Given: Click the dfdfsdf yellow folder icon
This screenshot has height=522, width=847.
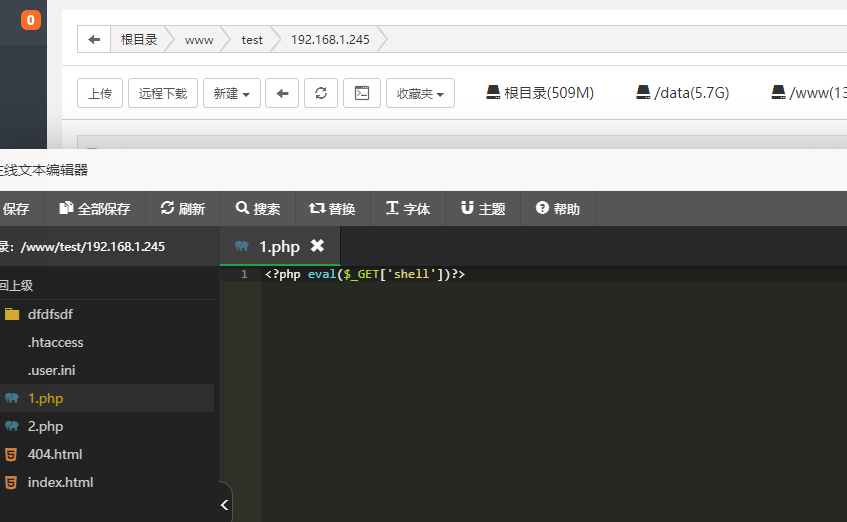Looking at the screenshot, I should pyautogui.click(x=12, y=314).
